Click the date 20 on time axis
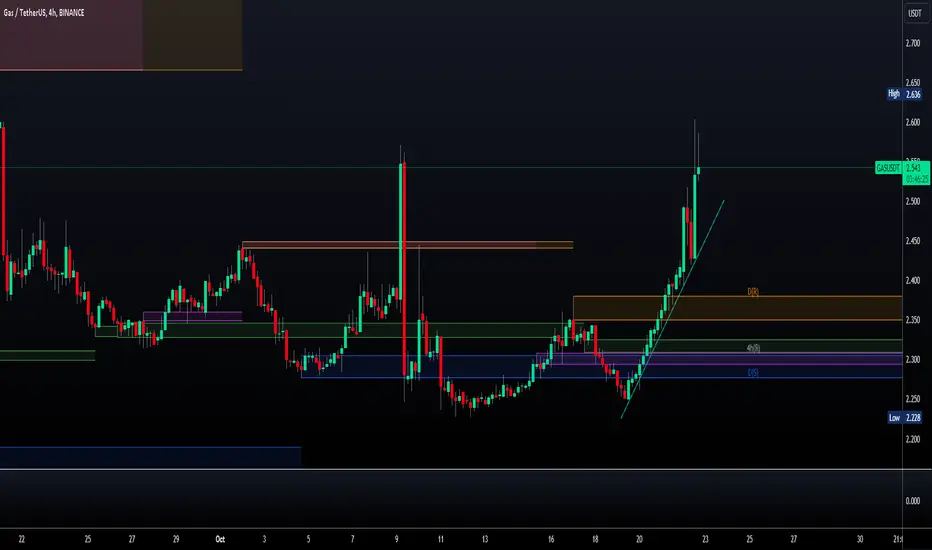The image size is (932, 550). (x=640, y=539)
